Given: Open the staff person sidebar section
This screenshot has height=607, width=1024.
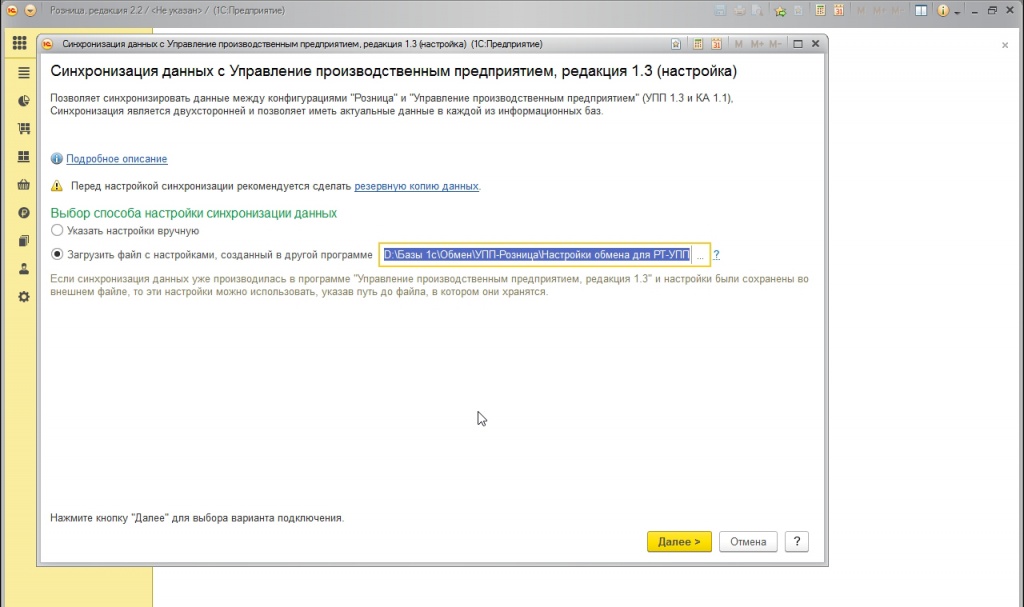Looking at the screenshot, I should click(x=24, y=269).
